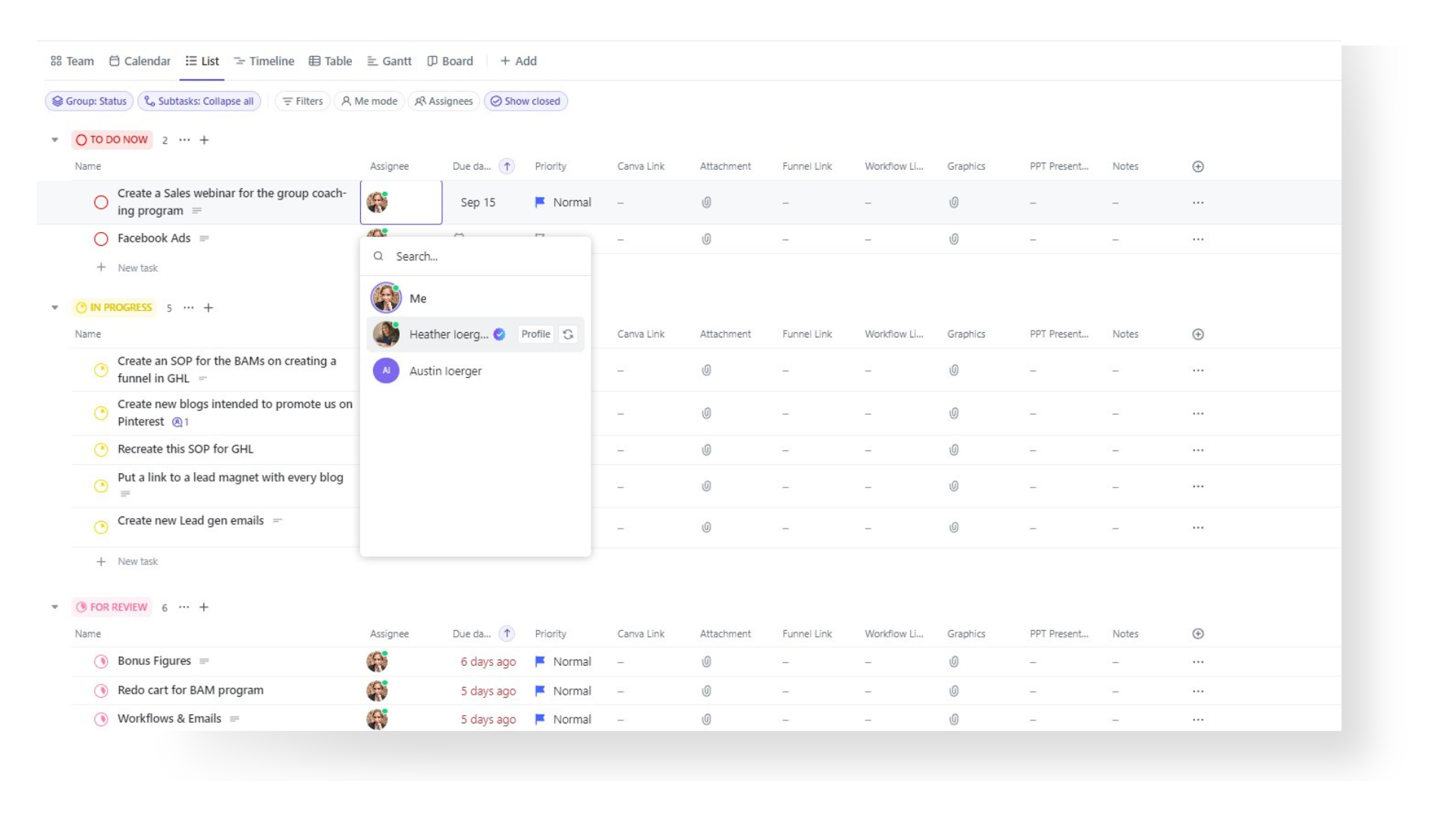This screenshot has width=1456, height=819.
Task: Expand the TO DO NOW section
Action: [x=55, y=139]
